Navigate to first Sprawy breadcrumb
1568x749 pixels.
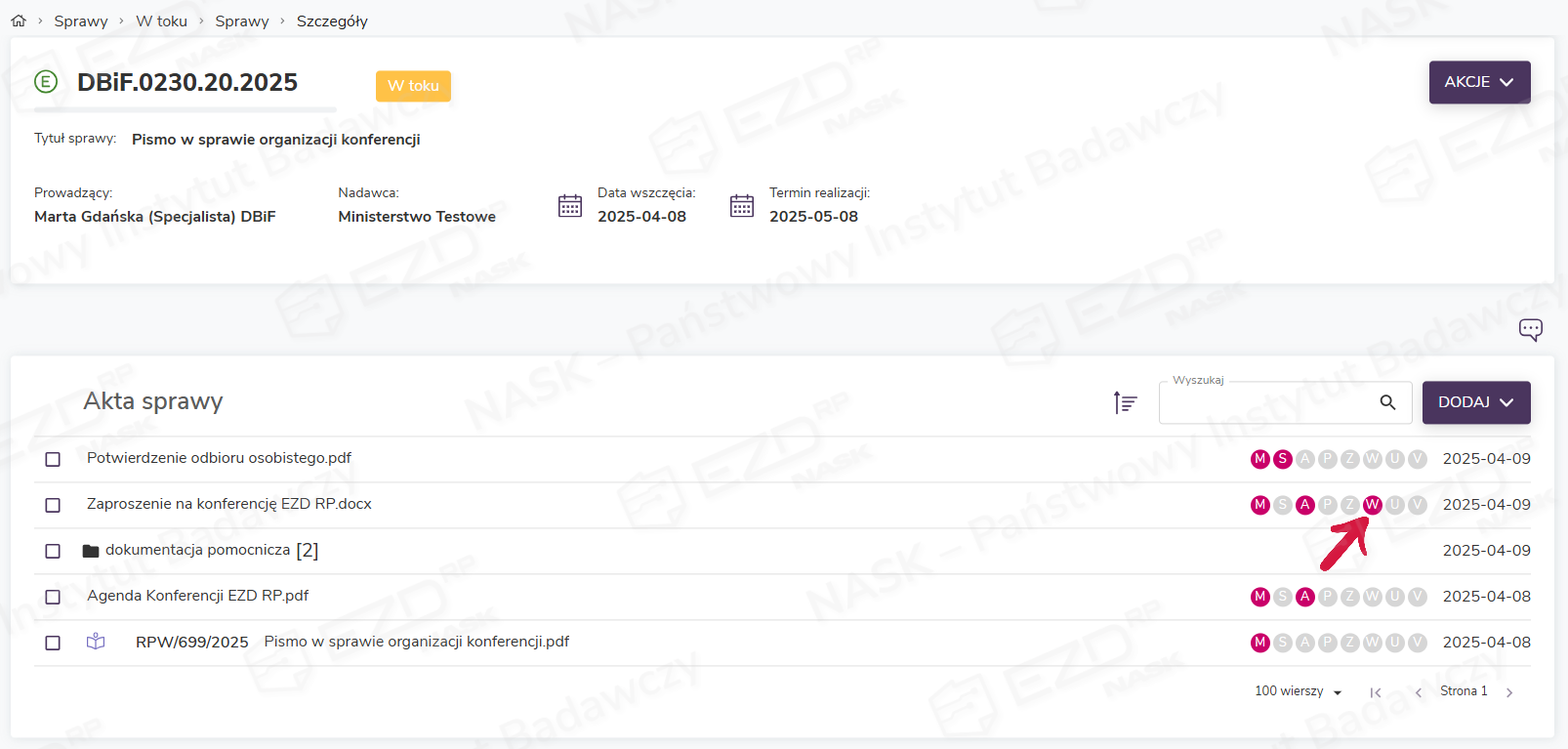click(x=81, y=21)
